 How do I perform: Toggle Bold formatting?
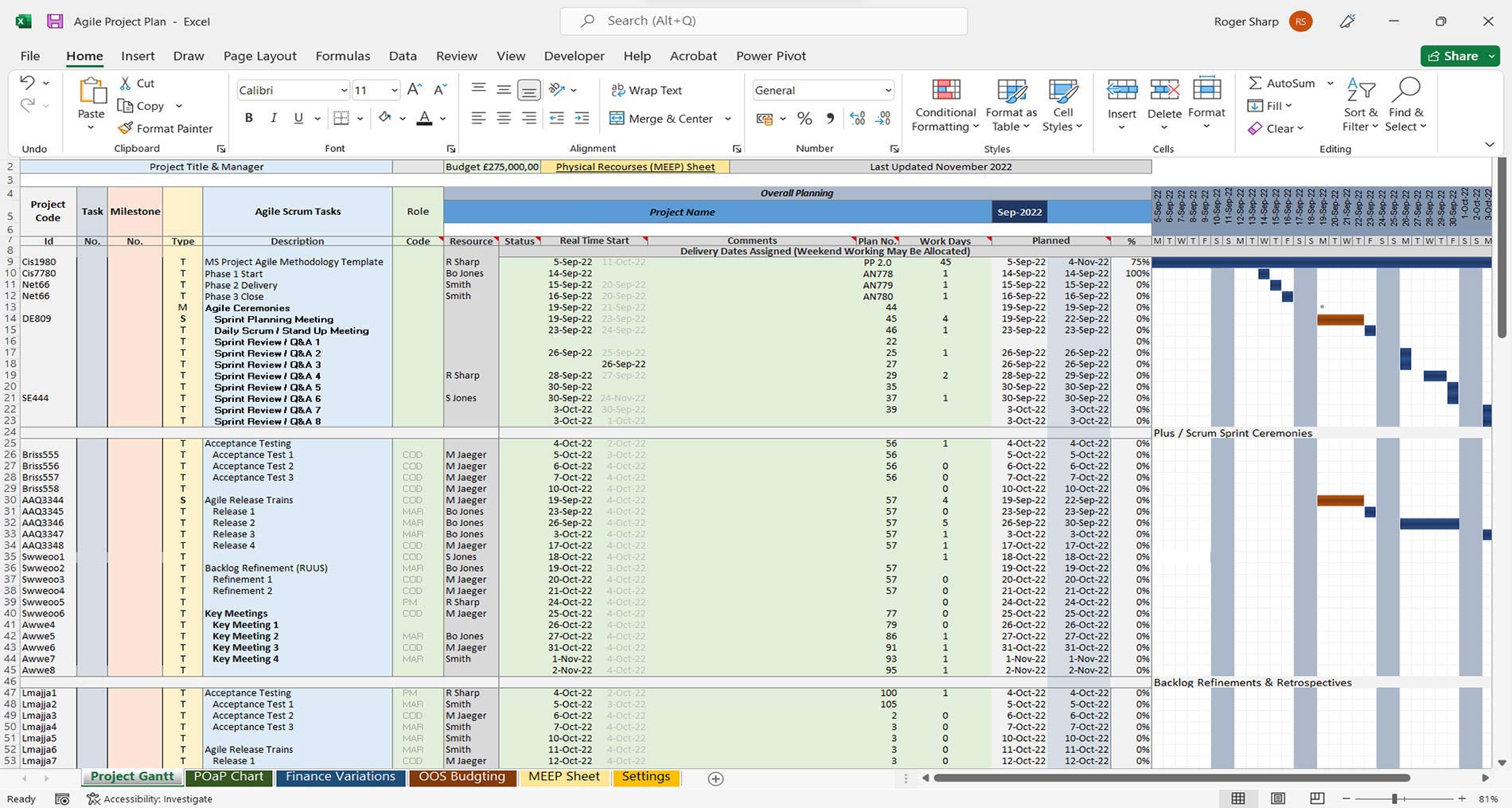249,119
